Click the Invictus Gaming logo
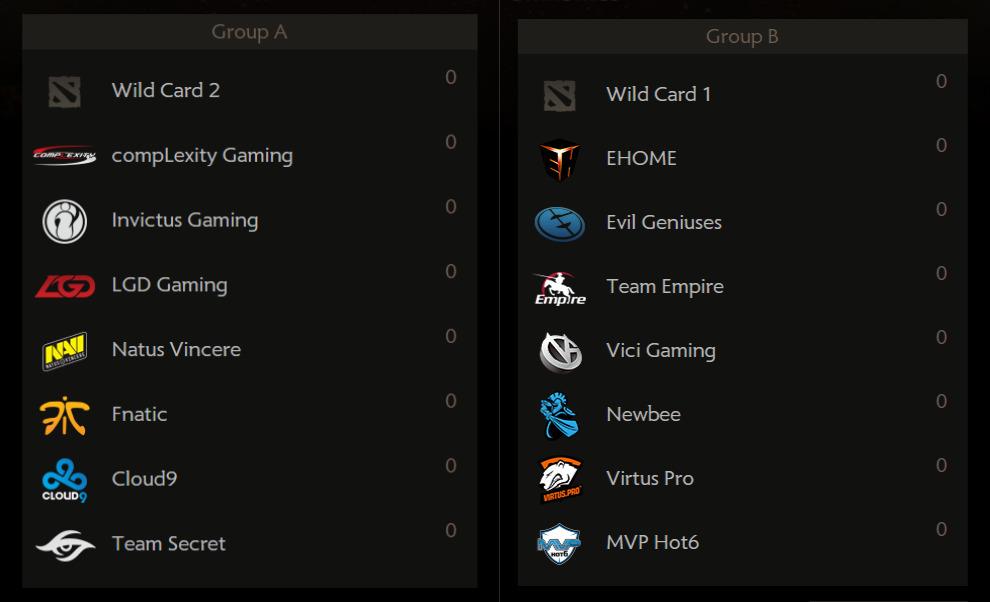The height and width of the screenshot is (602, 990). point(64,221)
